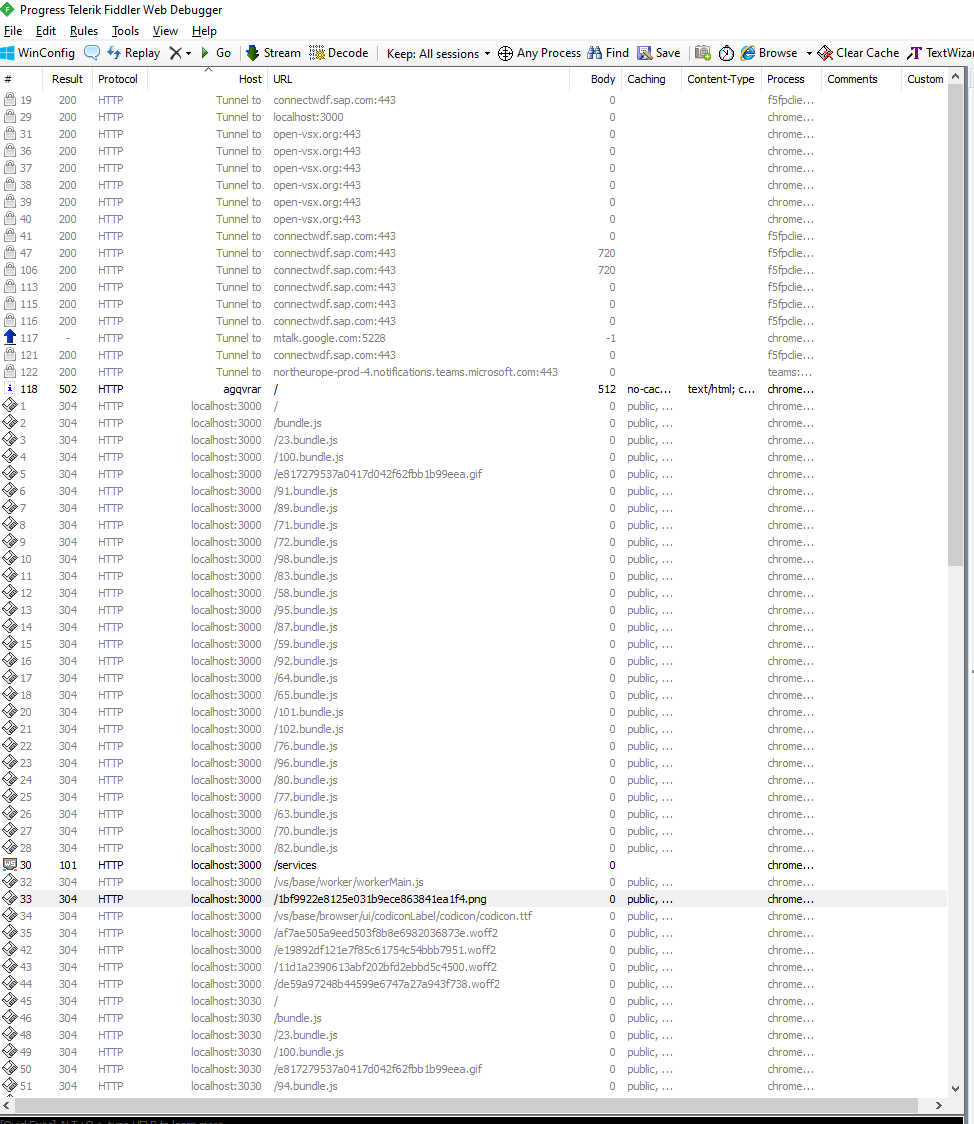The height and width of the screenshot is (1124, 974).
Task: Open the Rules menu
Action: (x=83, y=30)
